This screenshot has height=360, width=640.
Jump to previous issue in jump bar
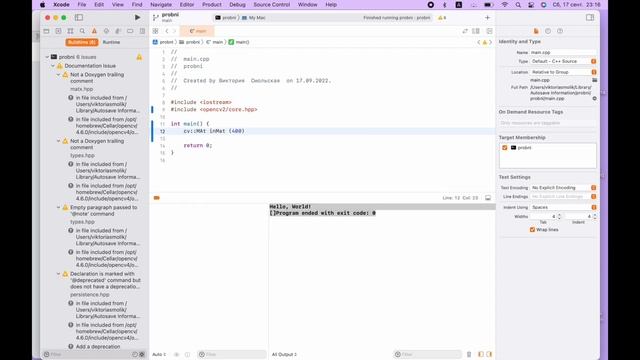point(479,42)
